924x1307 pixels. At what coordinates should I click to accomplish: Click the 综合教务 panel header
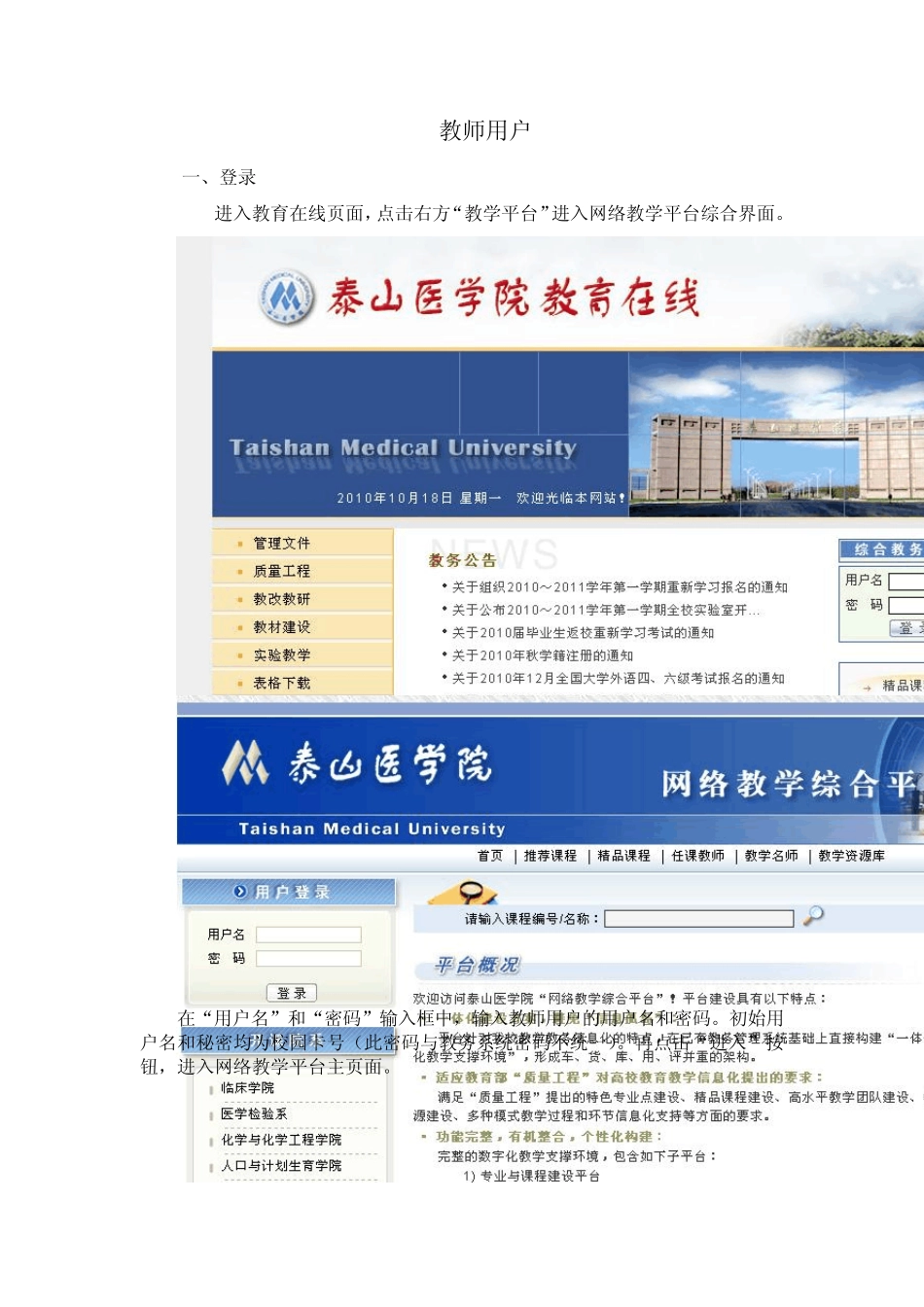coord(882,549)
